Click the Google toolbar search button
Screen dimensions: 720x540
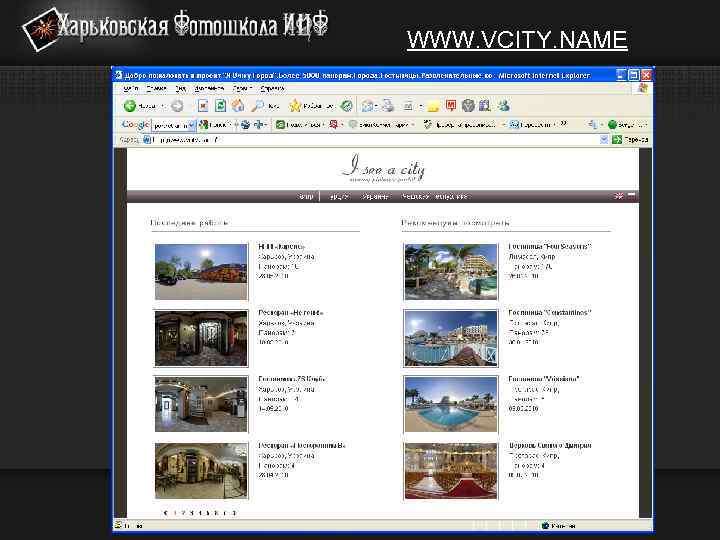point(215,124)
